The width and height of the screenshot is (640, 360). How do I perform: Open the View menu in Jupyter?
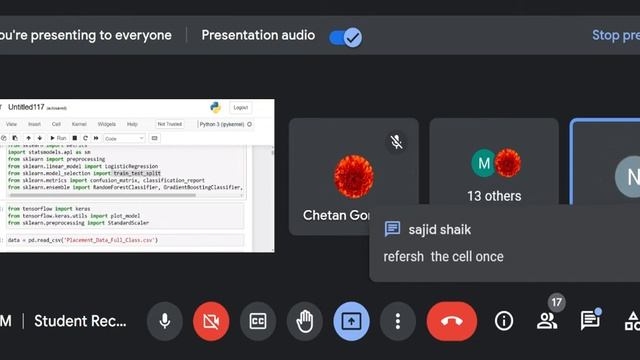(x=11, y=124)
